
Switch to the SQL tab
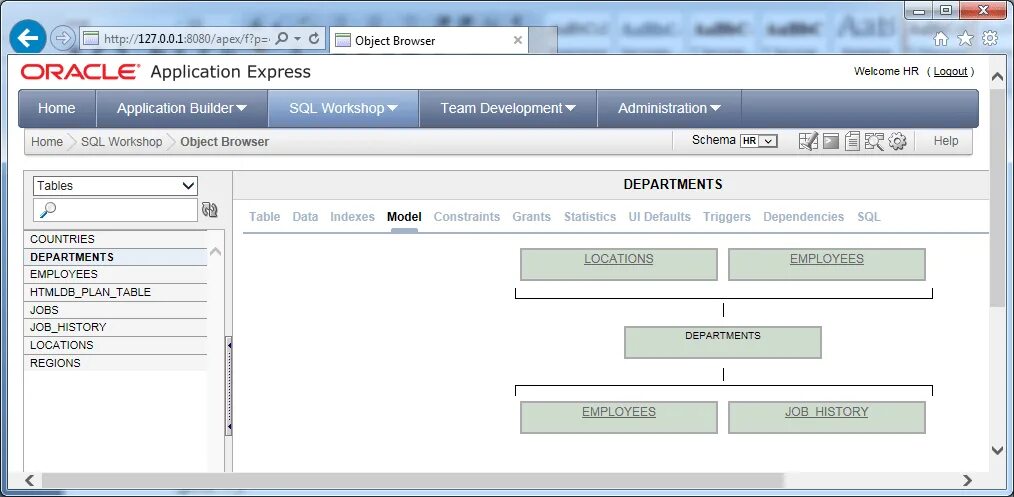tap(869, 217)
